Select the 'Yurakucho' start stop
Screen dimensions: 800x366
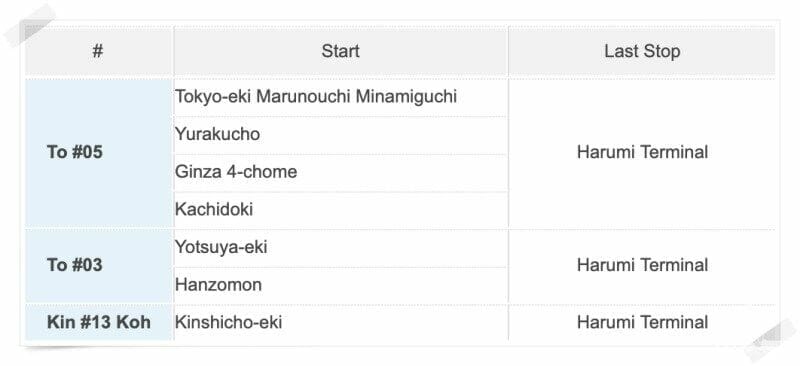[217, 134]
